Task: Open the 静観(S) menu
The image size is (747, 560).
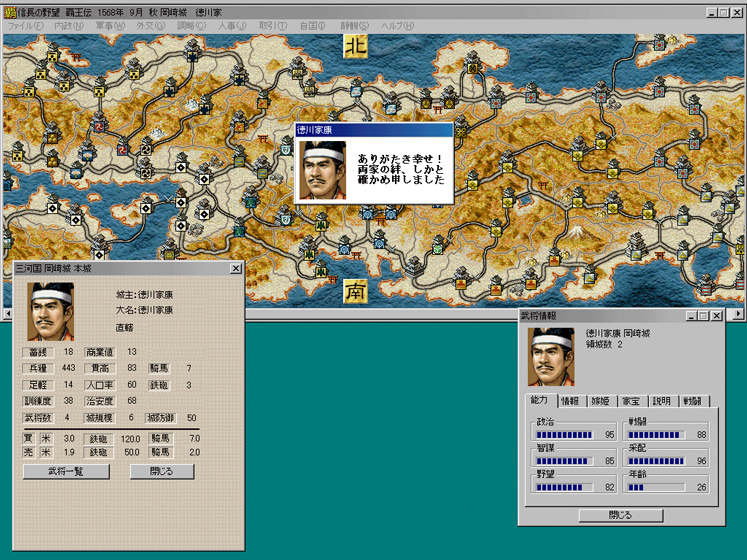Action: [x=354, y=26]
